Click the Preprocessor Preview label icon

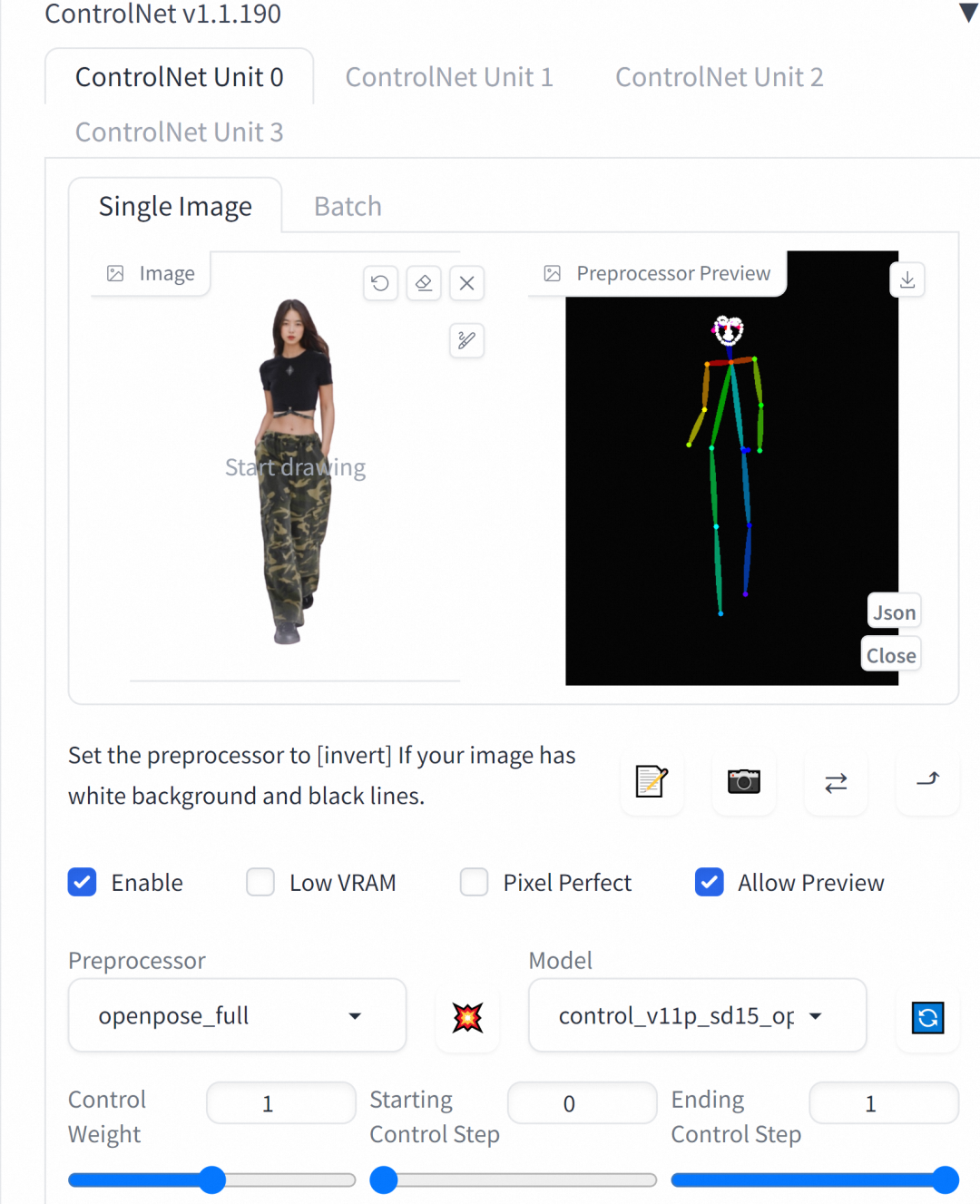pos(553,273)
